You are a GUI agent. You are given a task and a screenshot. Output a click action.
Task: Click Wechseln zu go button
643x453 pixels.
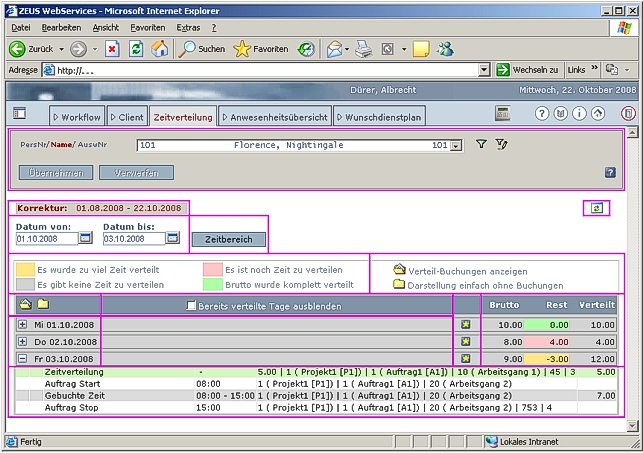(x=528, y=70)
